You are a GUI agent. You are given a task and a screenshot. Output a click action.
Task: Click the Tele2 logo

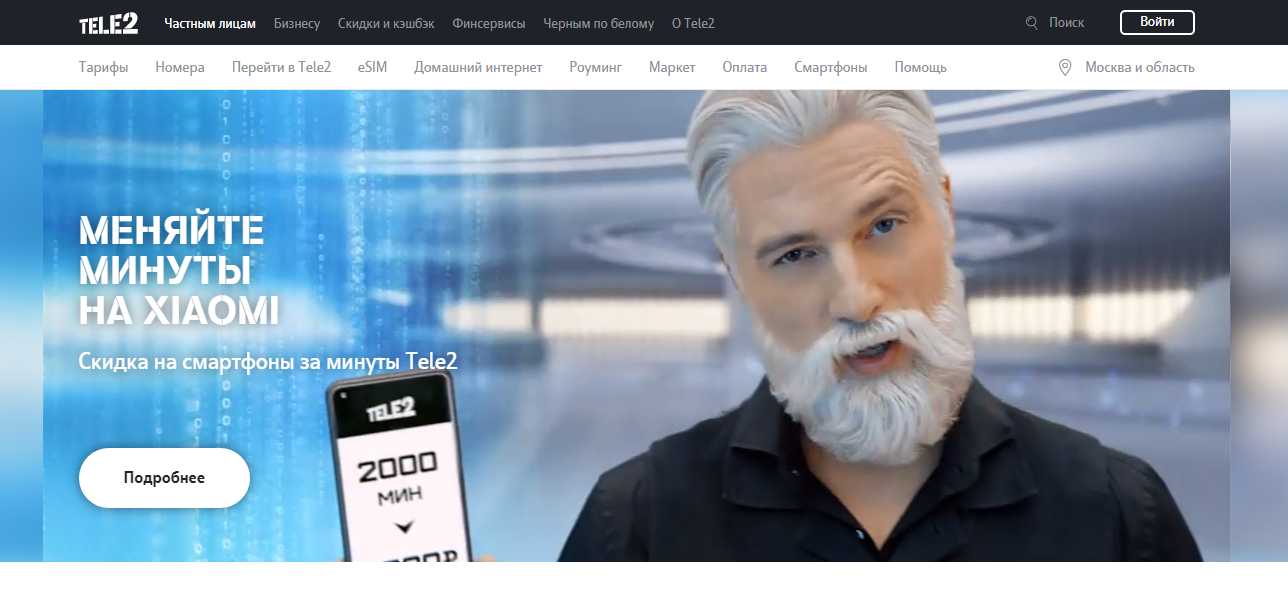click(x=109, y=23)
